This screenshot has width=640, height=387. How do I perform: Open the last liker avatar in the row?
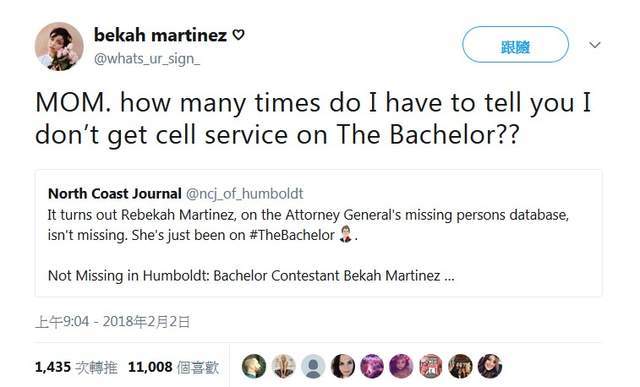490,366
